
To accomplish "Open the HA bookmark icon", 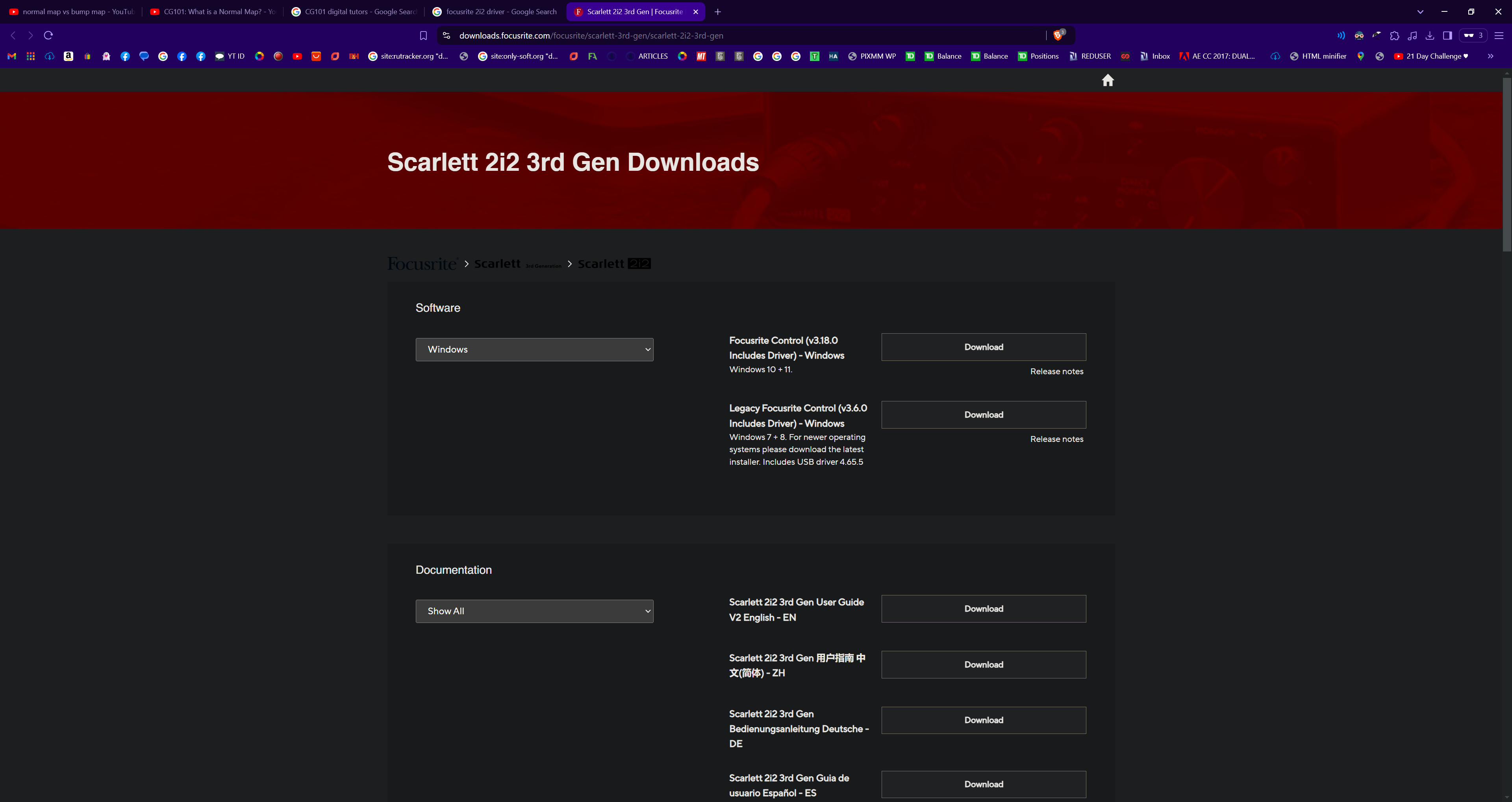I will 833,56.
